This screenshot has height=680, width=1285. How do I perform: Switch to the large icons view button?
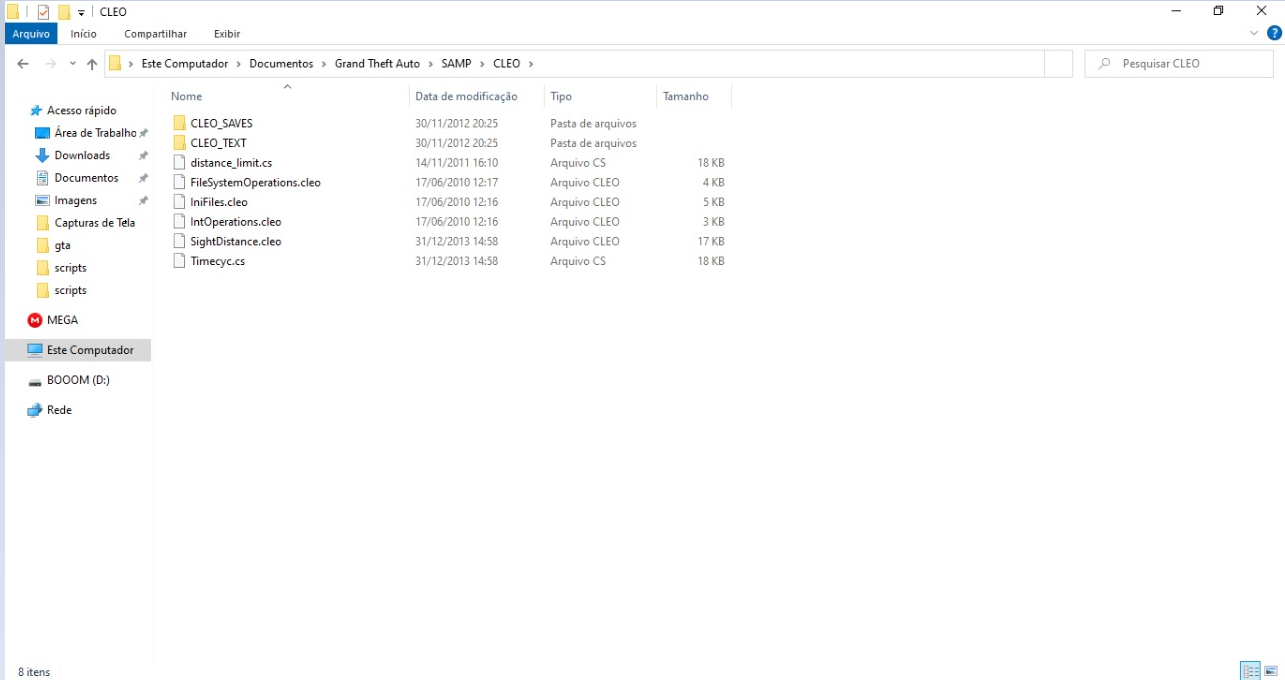coord(1271,670)
